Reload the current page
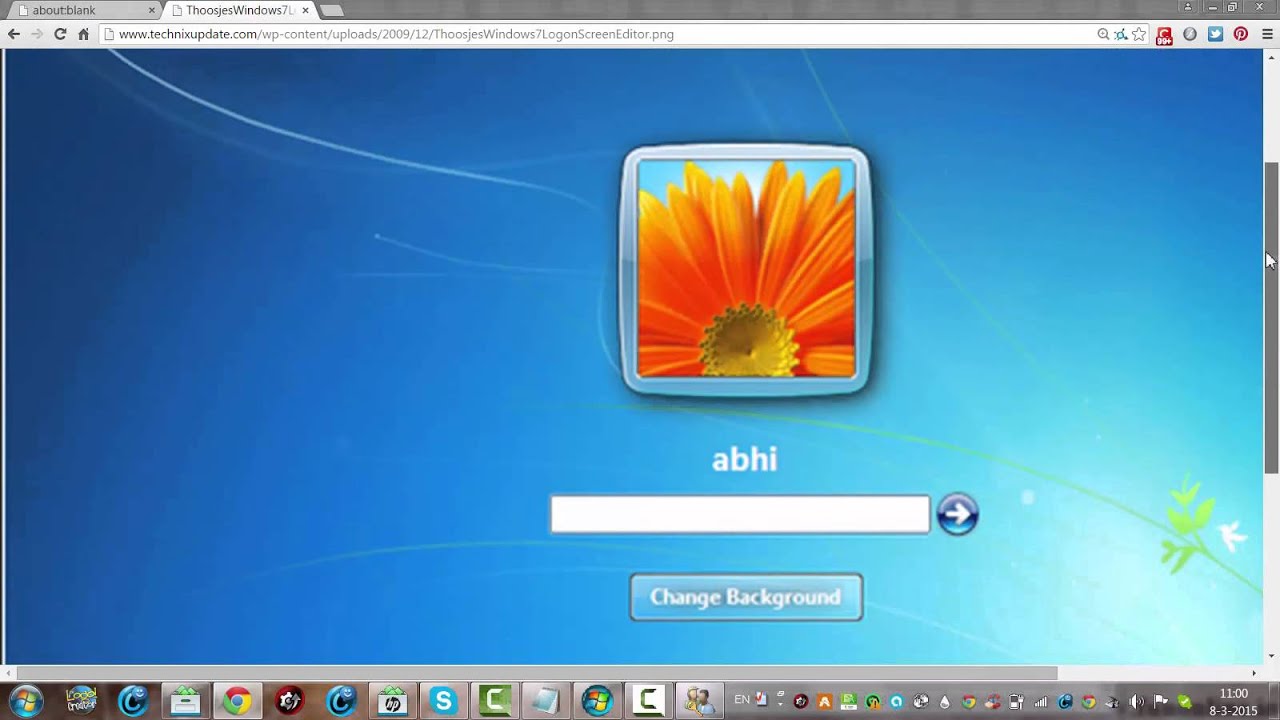Viewport: 1280px width, 720px height. 60,34
